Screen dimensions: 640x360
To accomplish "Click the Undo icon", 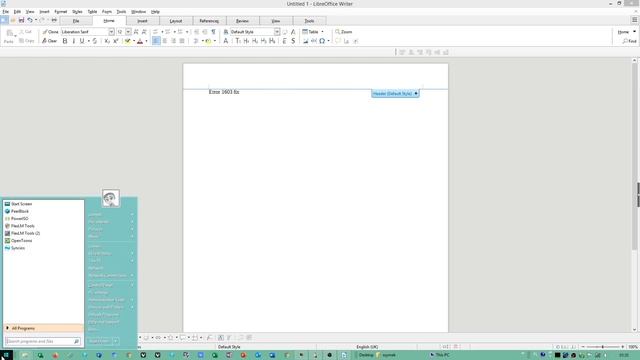I will (30, 20).
